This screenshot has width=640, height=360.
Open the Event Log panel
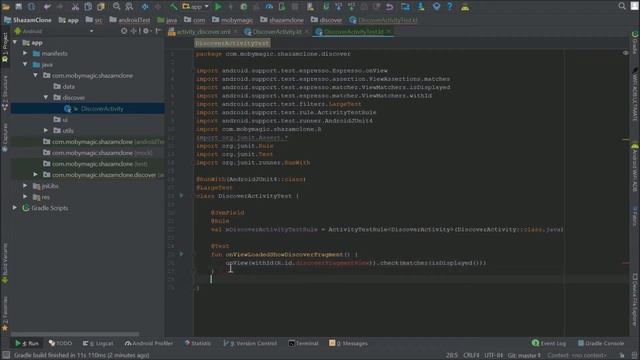[549, 343]
